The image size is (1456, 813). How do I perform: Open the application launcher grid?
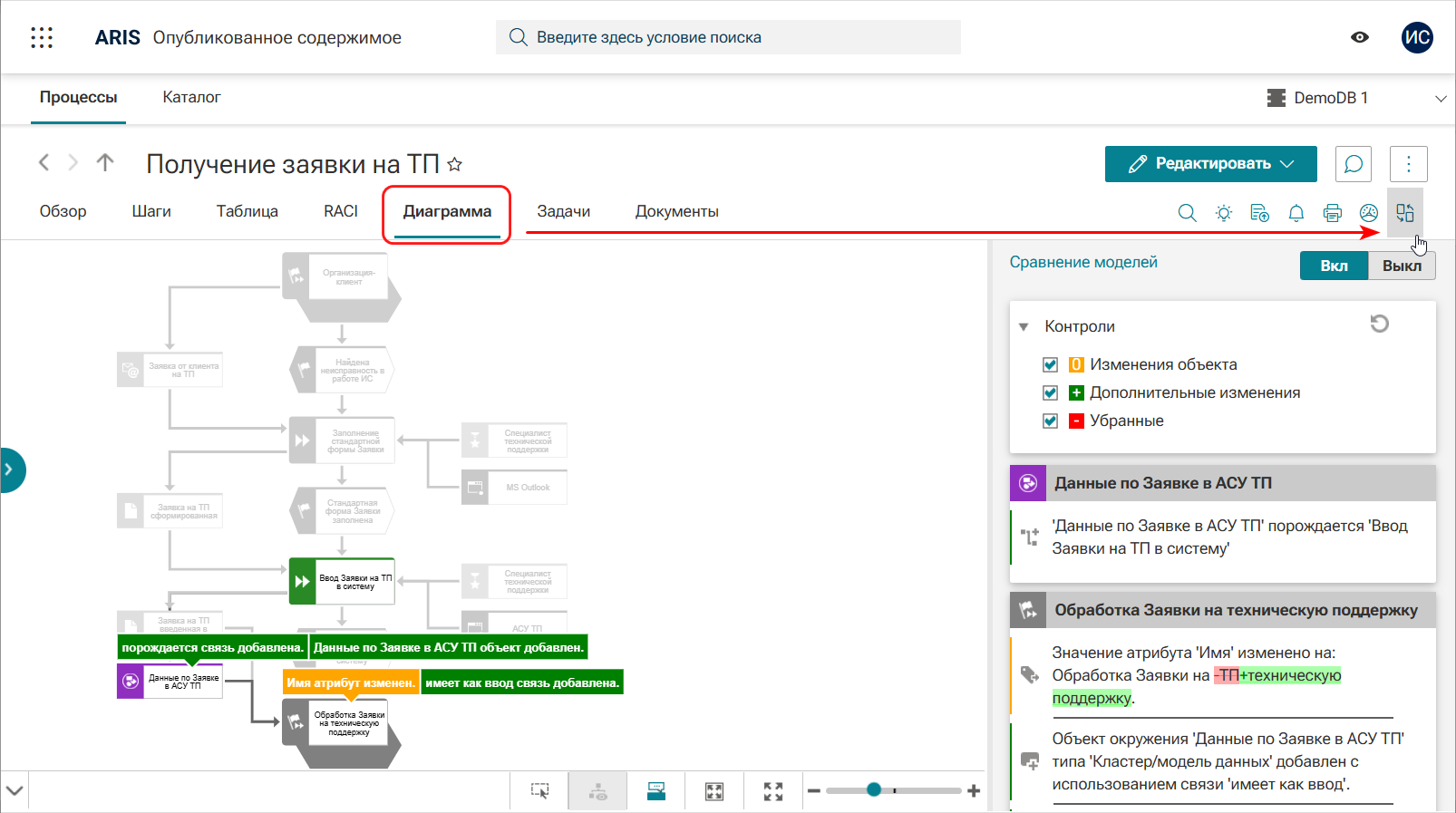click(x=42, y=37)
